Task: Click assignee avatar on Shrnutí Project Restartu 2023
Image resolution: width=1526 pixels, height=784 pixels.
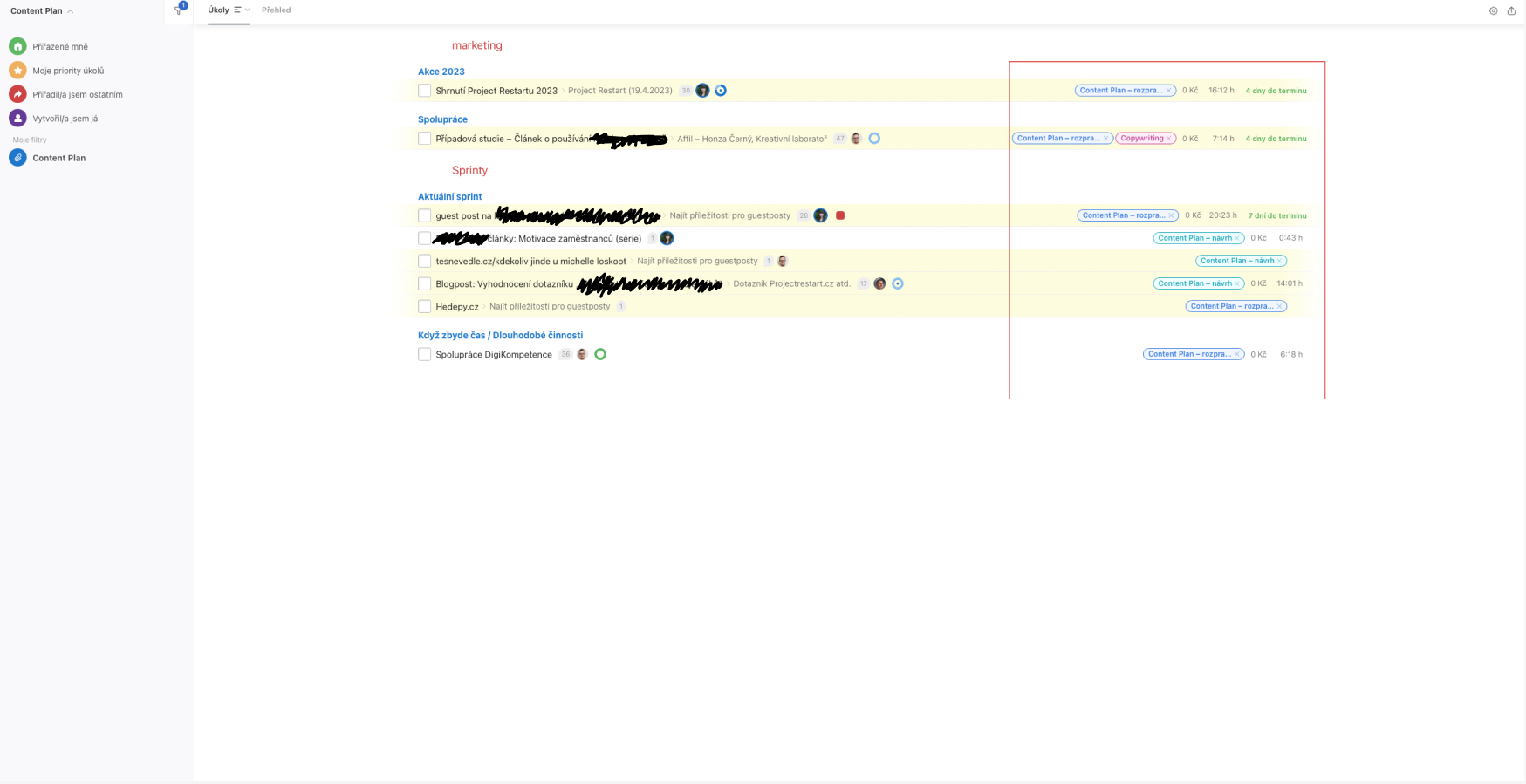Action: click(702, 91)
